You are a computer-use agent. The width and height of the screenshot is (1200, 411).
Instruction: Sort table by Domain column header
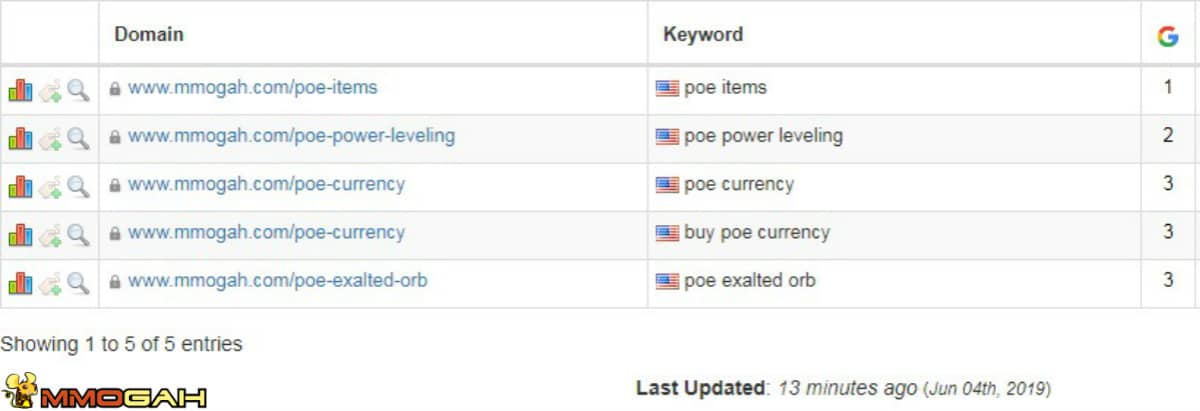tap(149, 34)
